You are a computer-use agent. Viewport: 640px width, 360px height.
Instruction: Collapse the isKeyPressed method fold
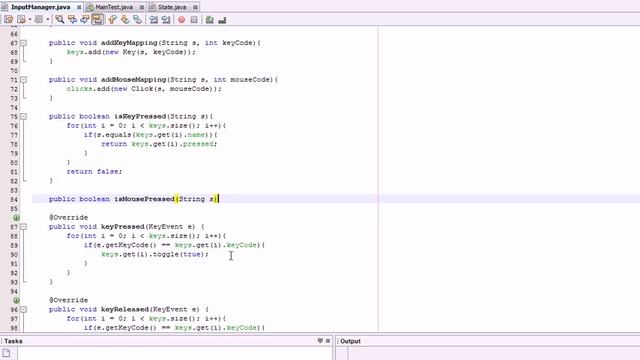(x=24, y=116)
